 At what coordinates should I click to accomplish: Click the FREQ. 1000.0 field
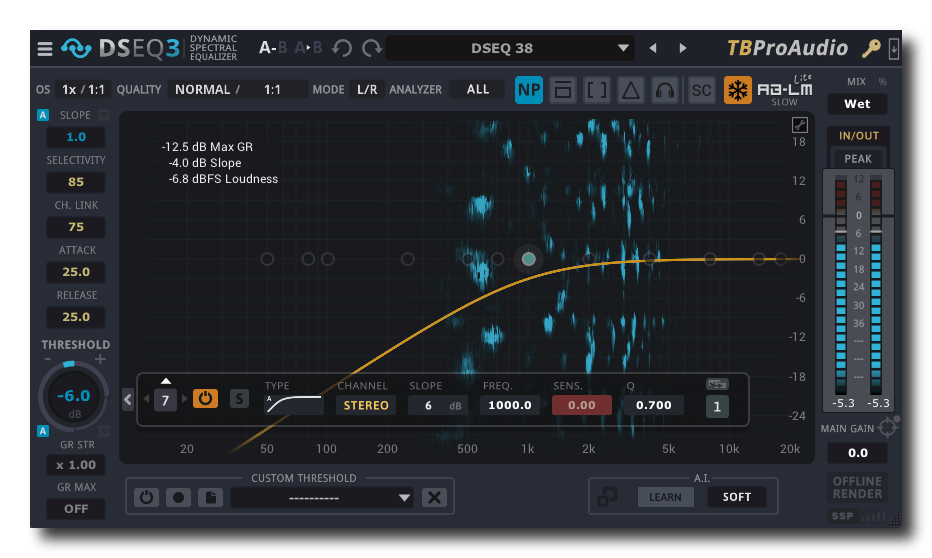509,405
